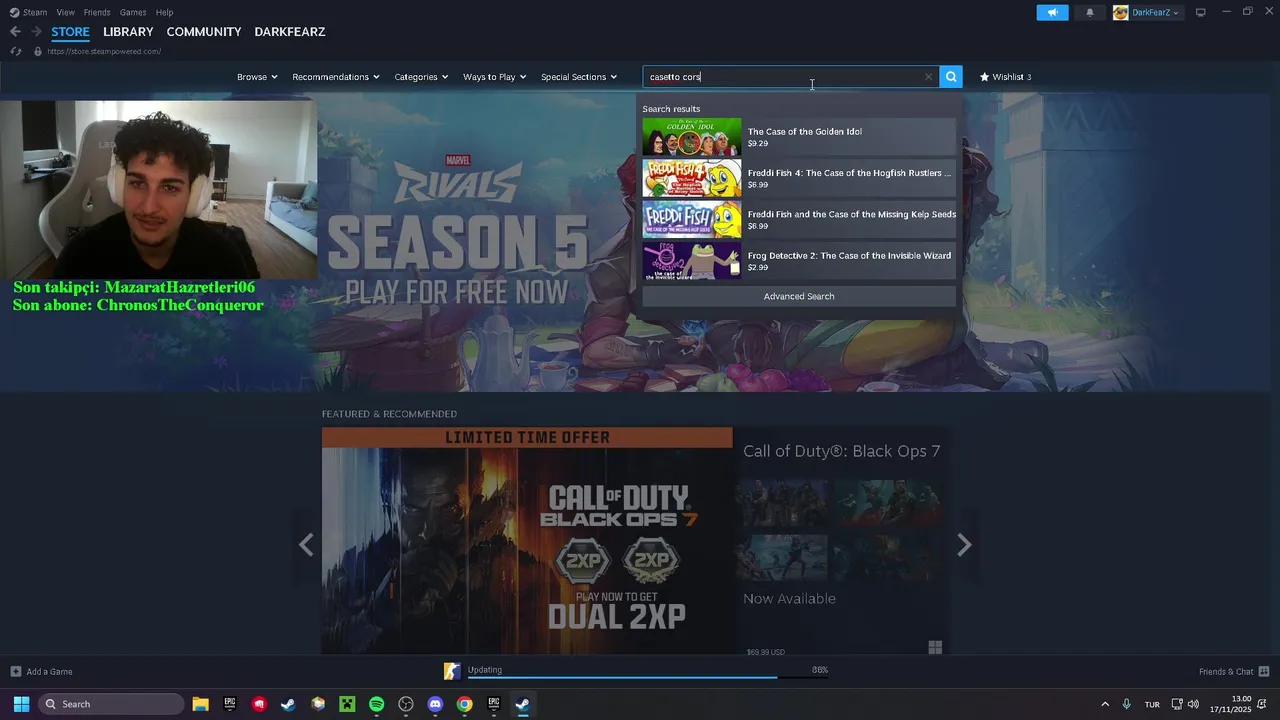
Task: Click the microphone tray icon
Action: click(x=1126, y=704)
